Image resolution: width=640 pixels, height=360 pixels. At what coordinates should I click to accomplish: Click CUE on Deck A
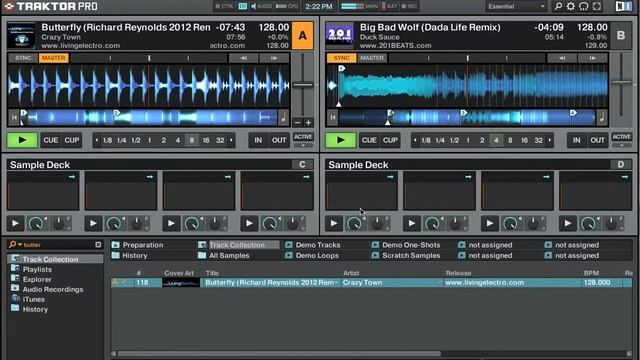point(51,140)
